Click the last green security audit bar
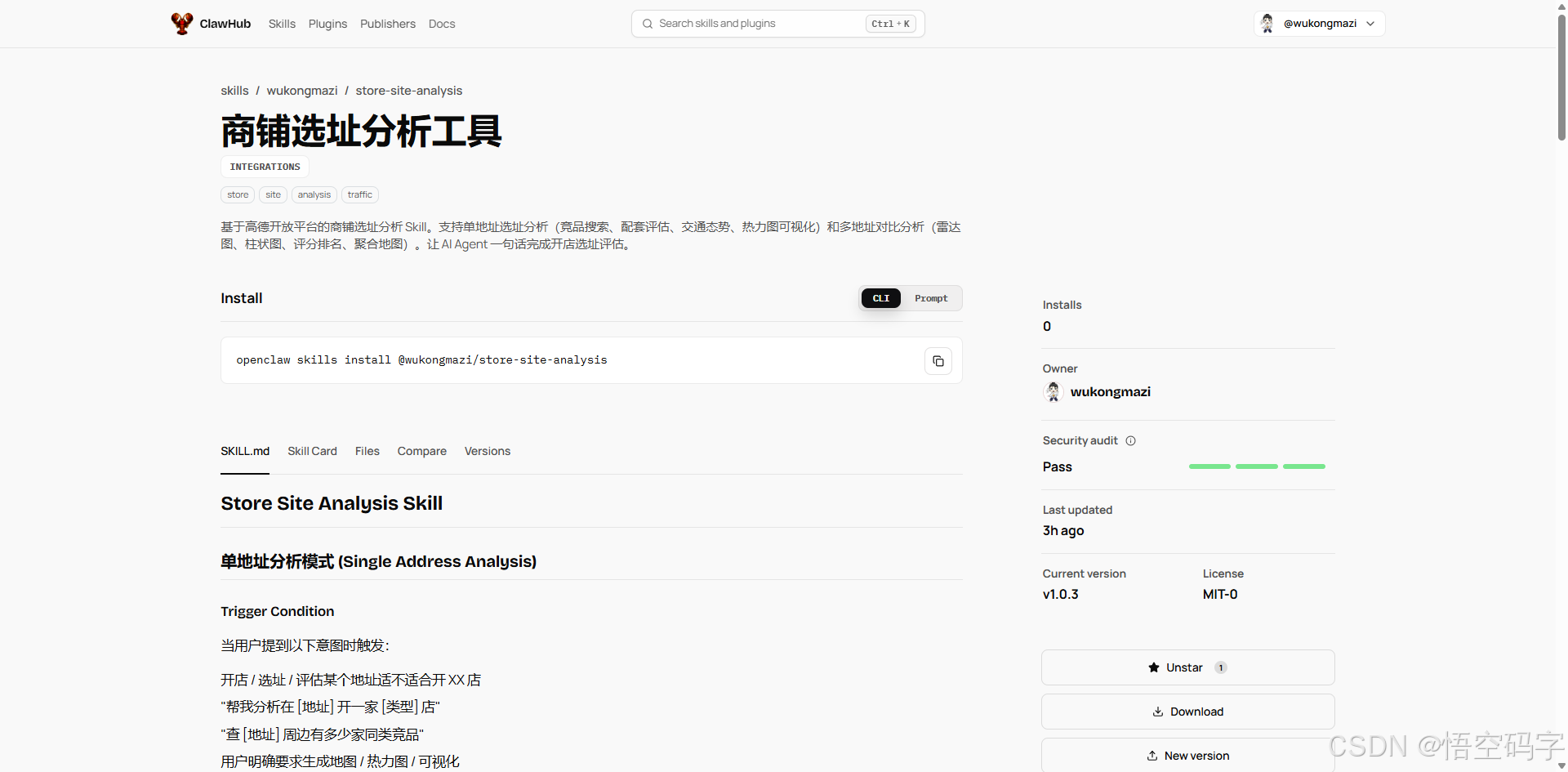The width and height of the screenshot is (1568, 772). pyautogui.click(x=1304, y=466)
